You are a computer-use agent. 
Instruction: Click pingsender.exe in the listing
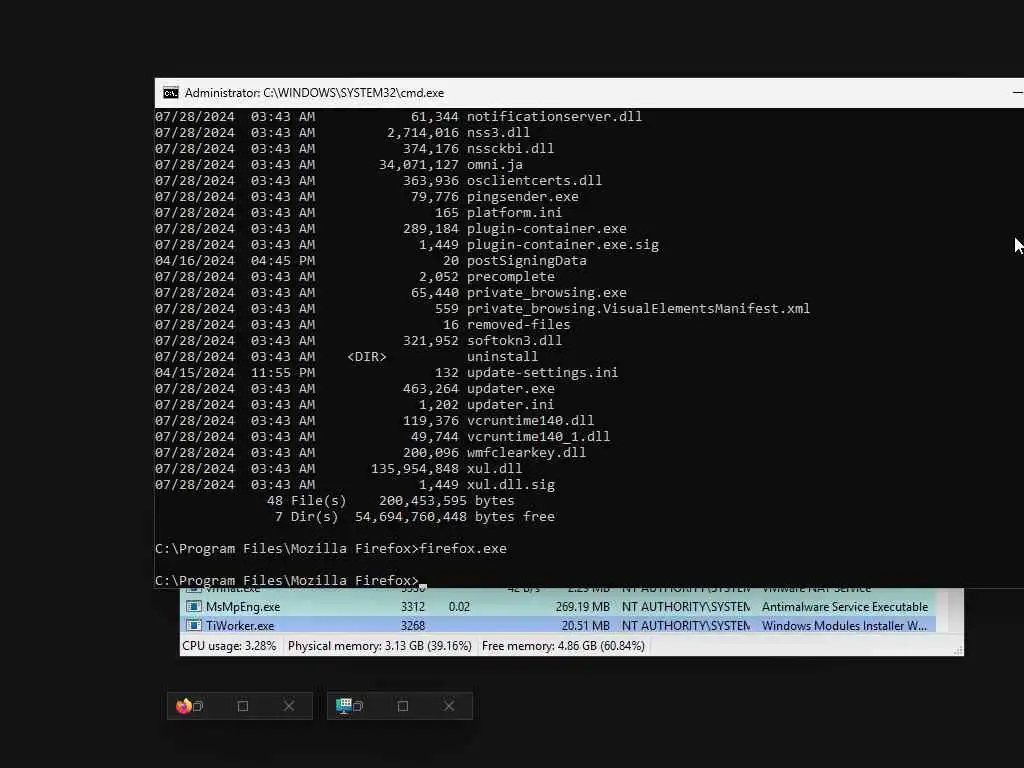tap(522, 197)
